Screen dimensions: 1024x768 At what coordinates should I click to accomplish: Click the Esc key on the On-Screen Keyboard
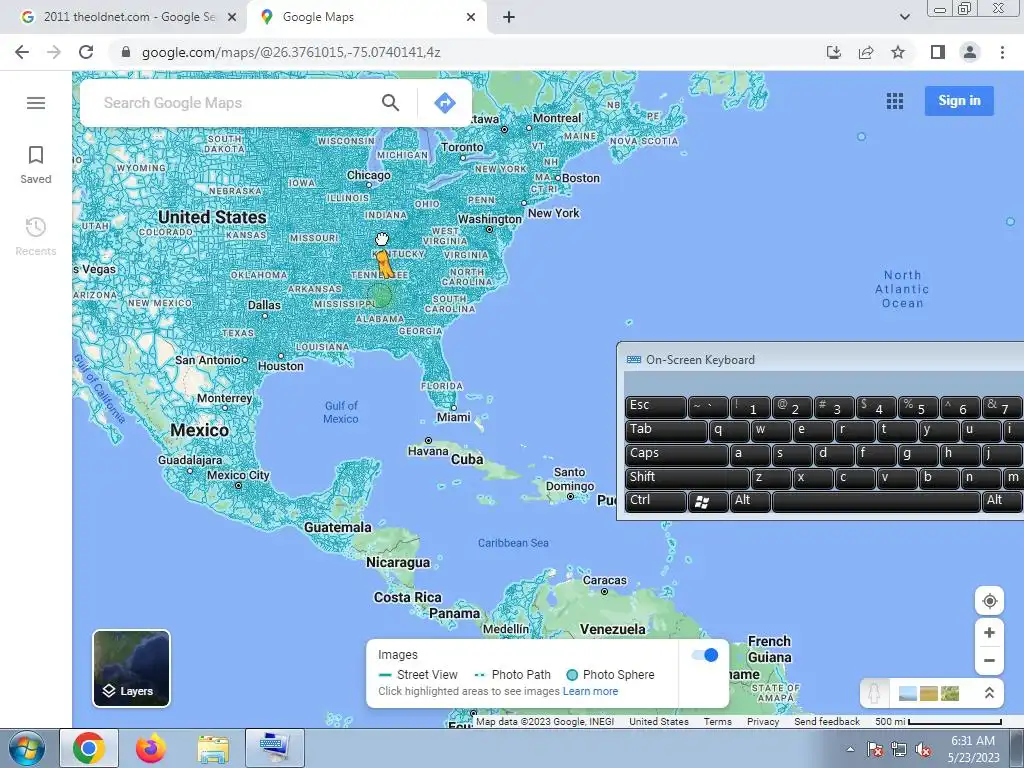[x=656, y=407]
